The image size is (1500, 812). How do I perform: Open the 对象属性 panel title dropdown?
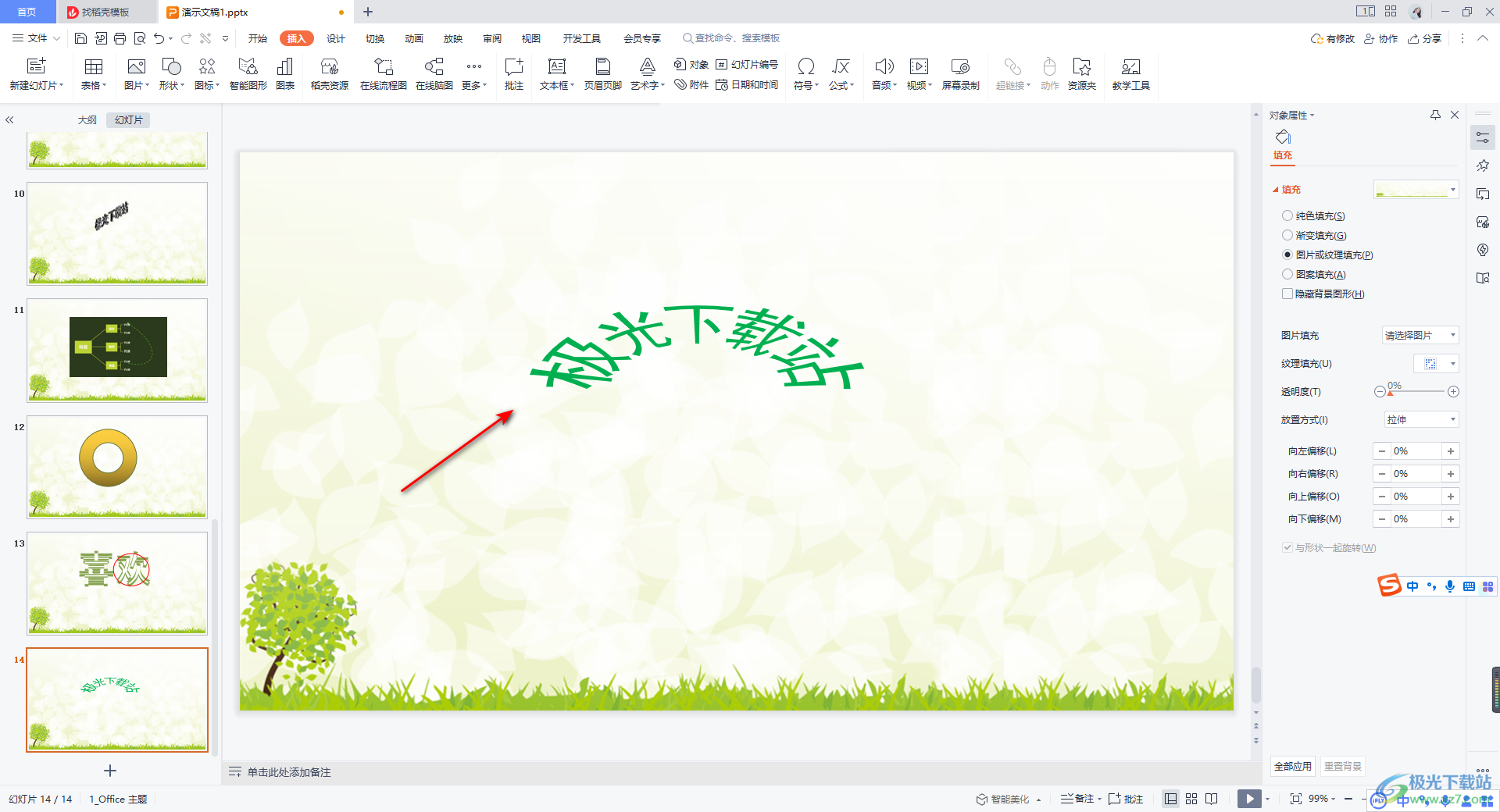point(1291,115)
